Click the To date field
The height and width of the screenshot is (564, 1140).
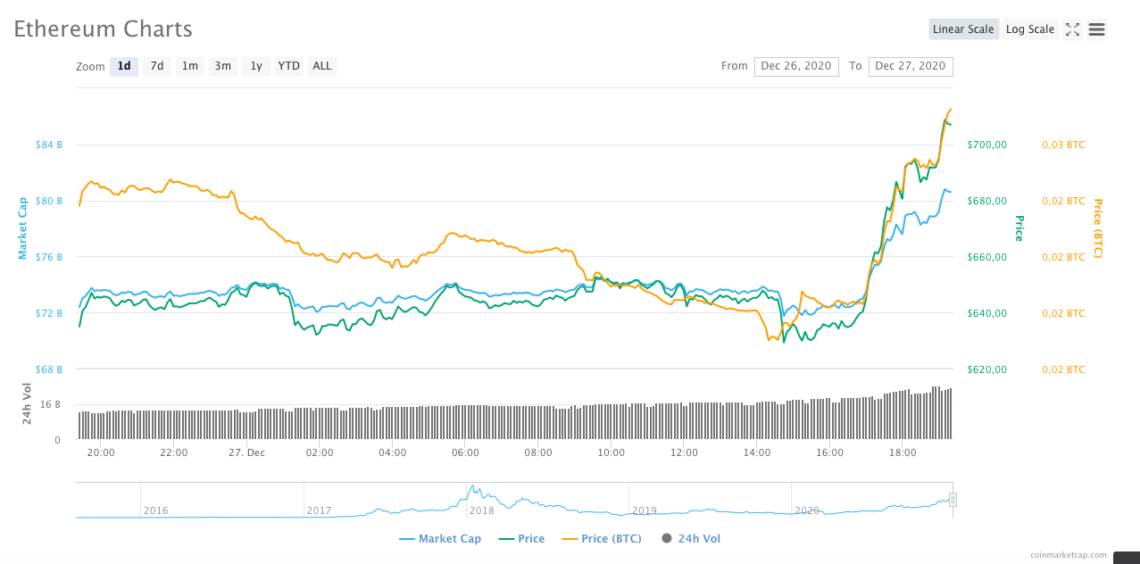(x=910, y=66)
